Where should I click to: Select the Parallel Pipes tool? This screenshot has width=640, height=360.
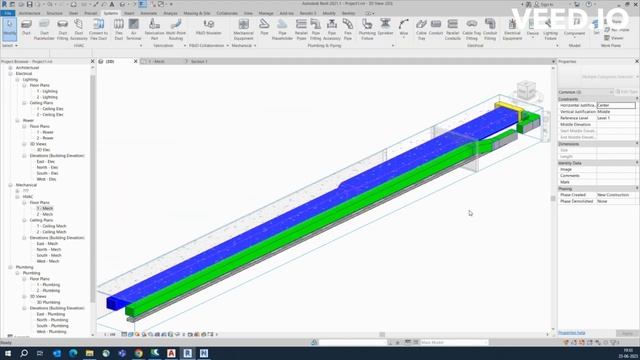click(x=301, y=29)
